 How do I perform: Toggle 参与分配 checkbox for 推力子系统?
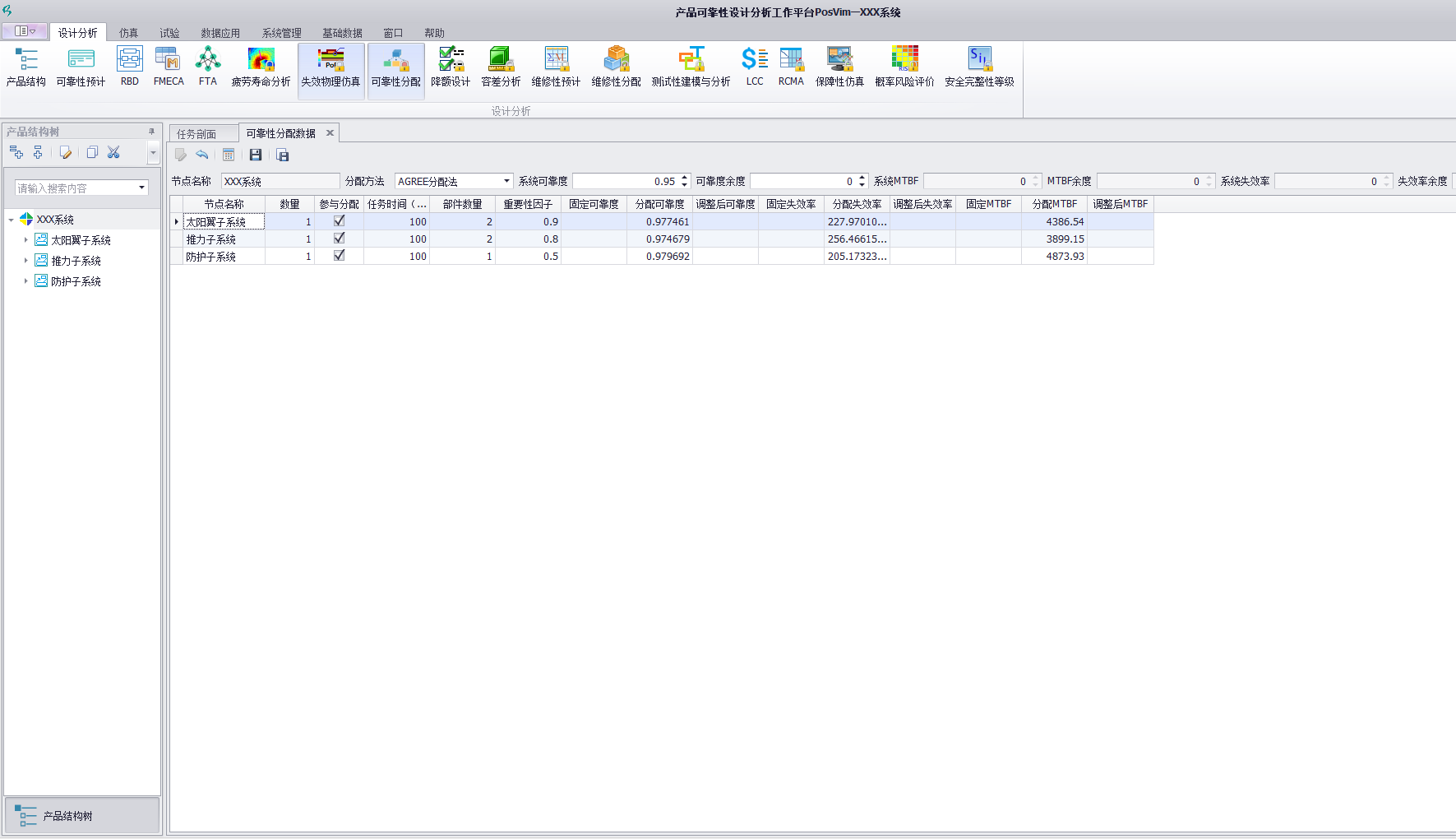click(x=339, y=239)
